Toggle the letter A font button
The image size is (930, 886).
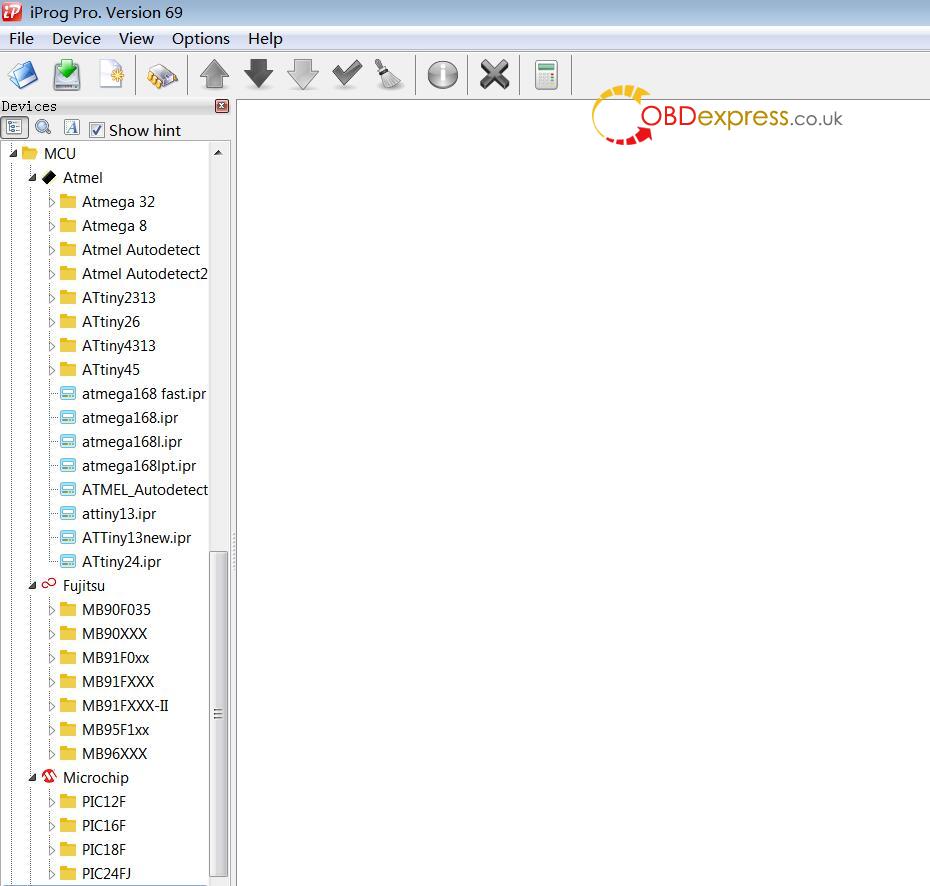[71, 128]
